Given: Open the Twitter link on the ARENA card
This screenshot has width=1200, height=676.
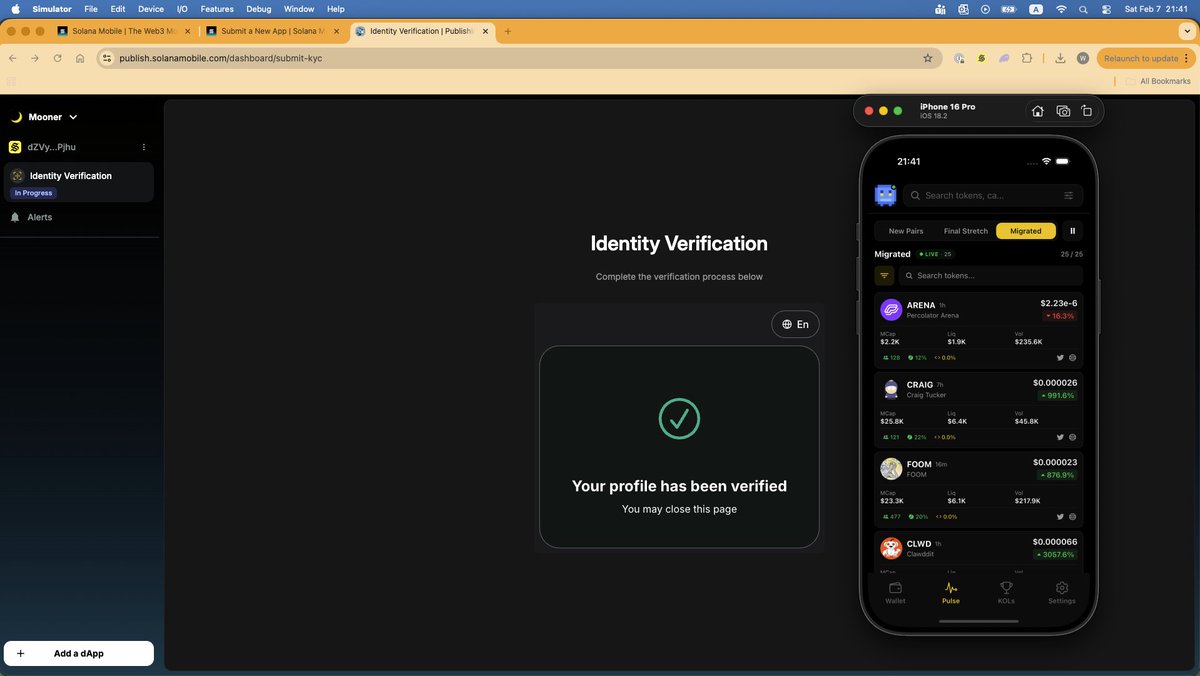Looking at the screenshot, I should 1060,357.
